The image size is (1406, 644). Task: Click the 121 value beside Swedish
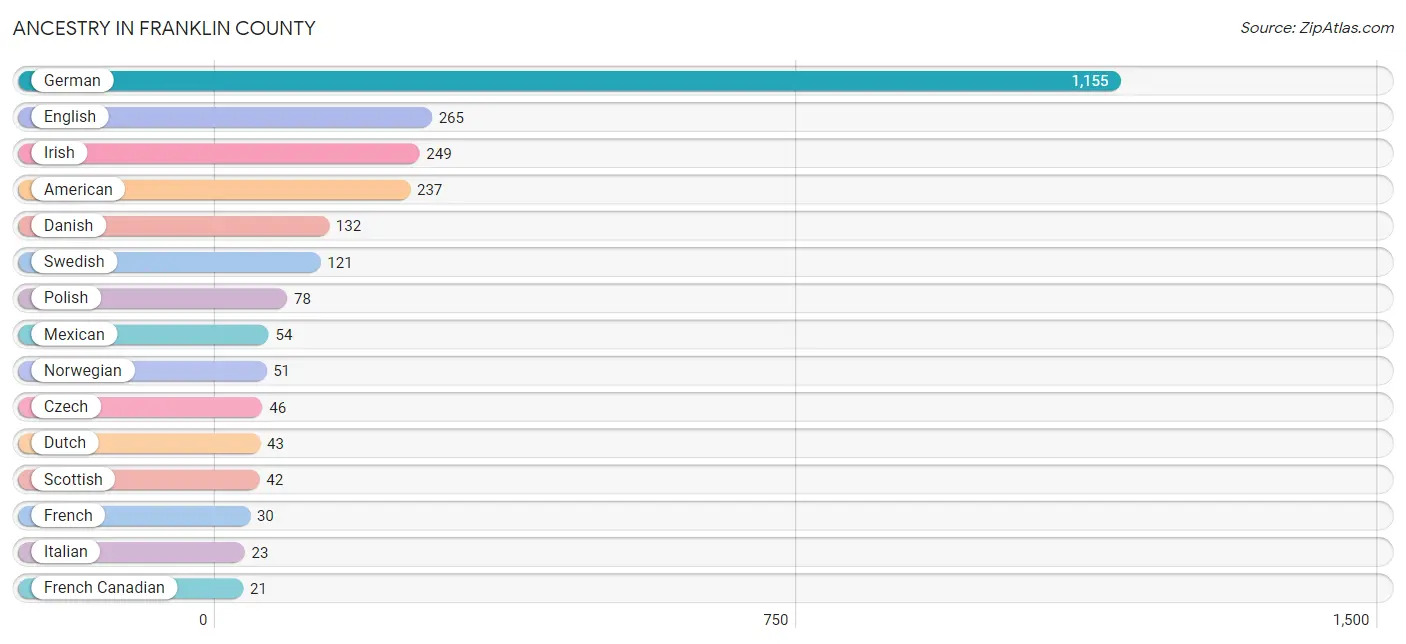point(340,262)
